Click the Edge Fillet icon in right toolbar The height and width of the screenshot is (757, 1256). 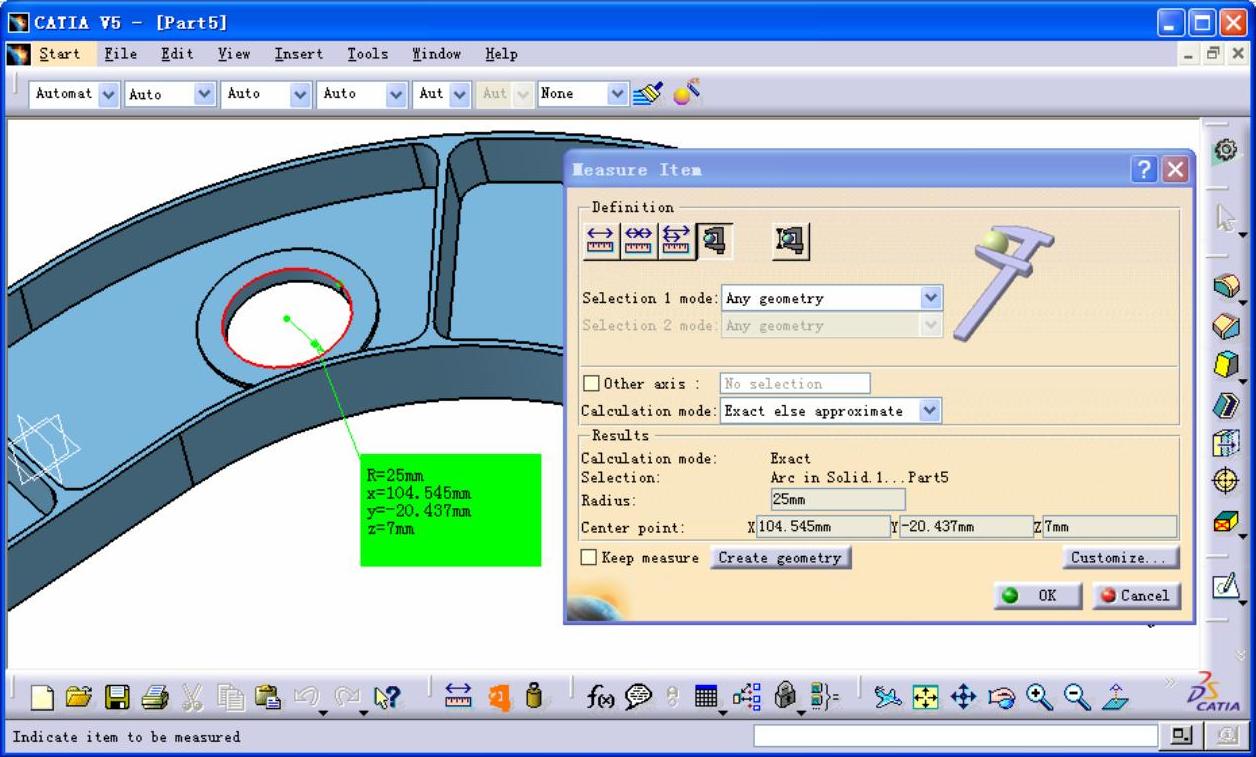click(1225, 288)
